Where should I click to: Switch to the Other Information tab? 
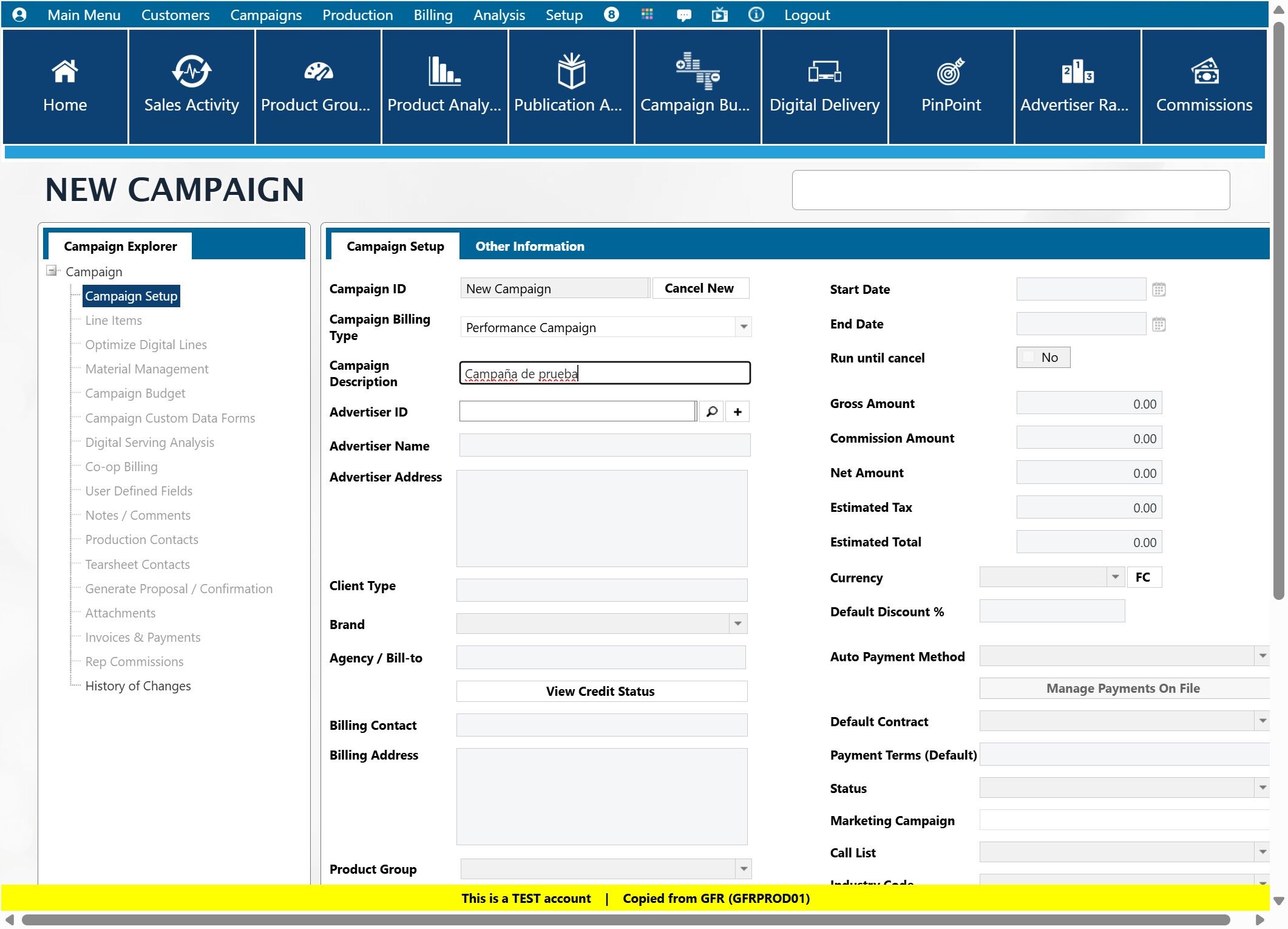(x=529, y=247)
